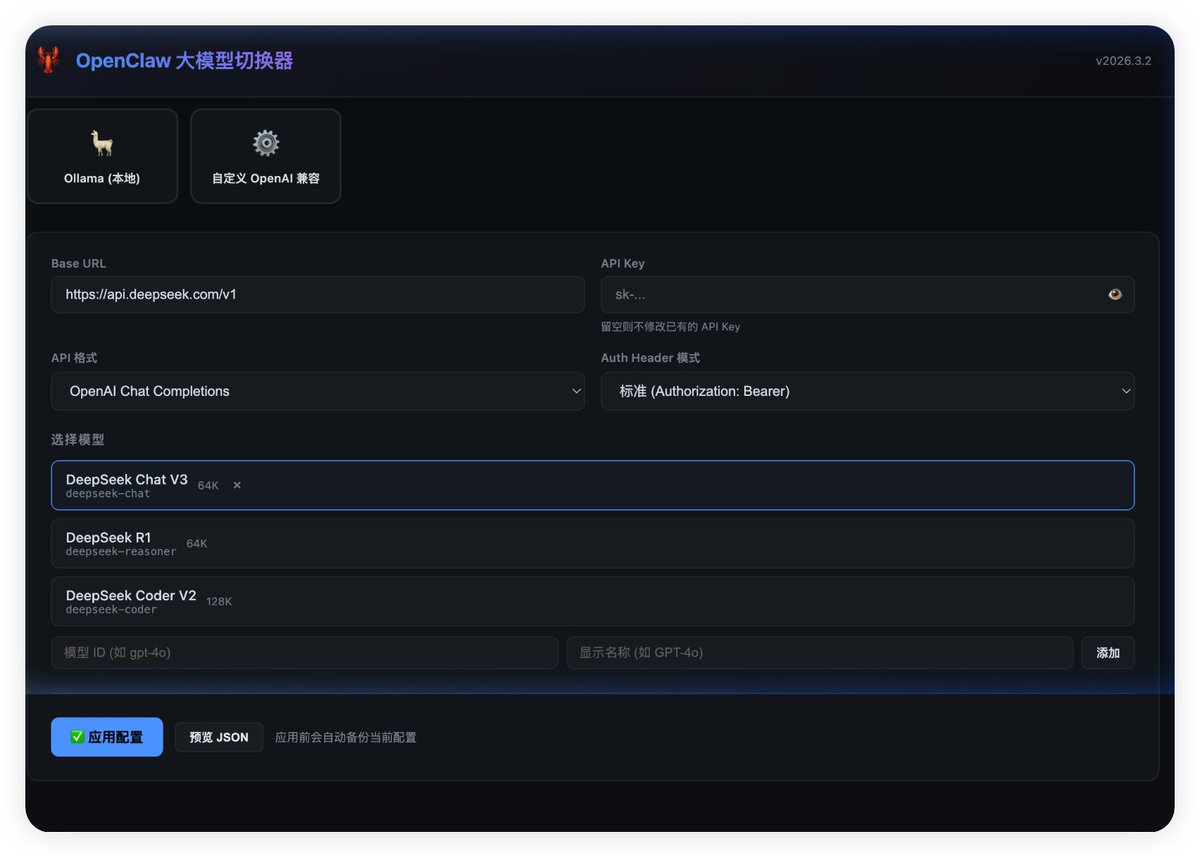Click the v2026.3.2 version text
This screenshot has width=1200, height=858.
[1123, 61]
